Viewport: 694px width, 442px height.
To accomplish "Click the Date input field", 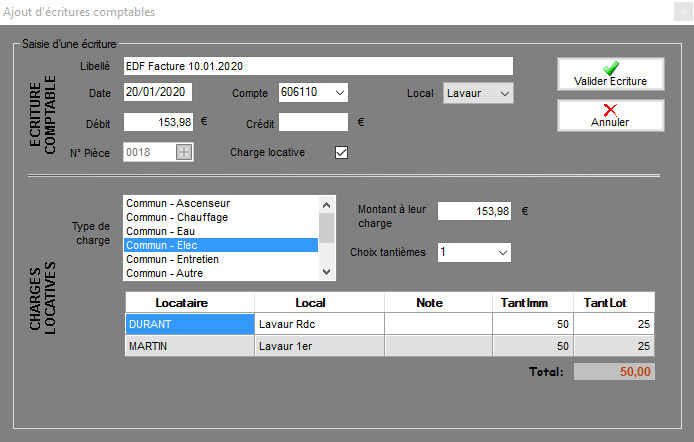I will click(157, 93).
